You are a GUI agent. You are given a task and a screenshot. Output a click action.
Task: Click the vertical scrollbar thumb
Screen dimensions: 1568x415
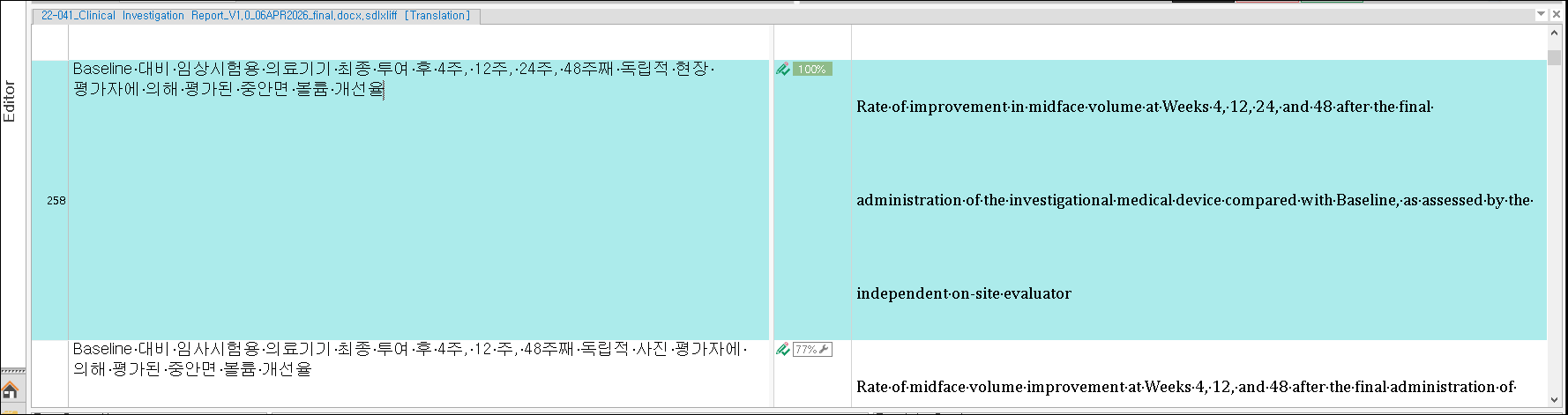(1554, 58)
